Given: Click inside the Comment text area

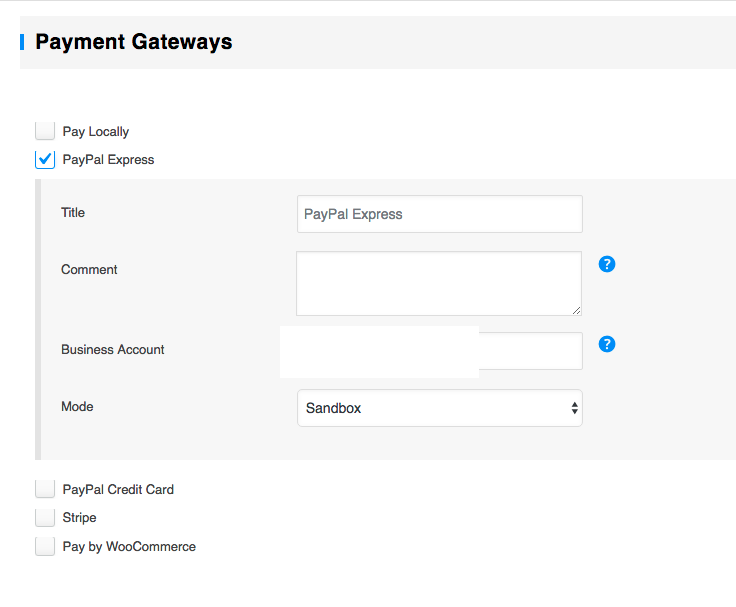Looking at the screenshot, I should [438, 283].
